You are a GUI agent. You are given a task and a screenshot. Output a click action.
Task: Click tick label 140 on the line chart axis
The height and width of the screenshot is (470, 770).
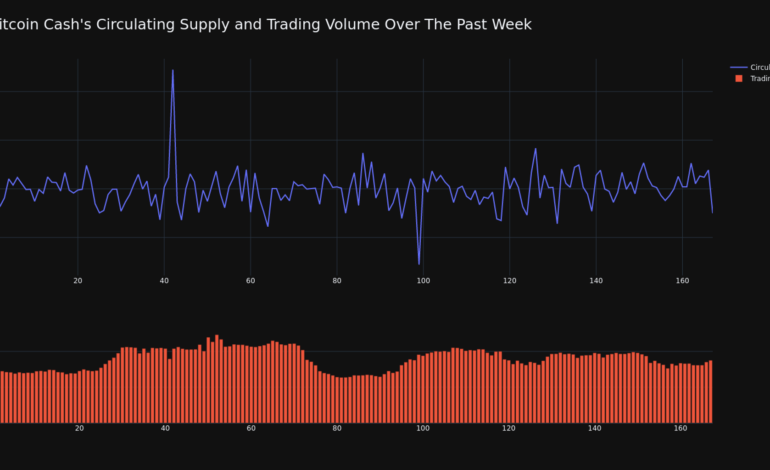coord(596,281)
